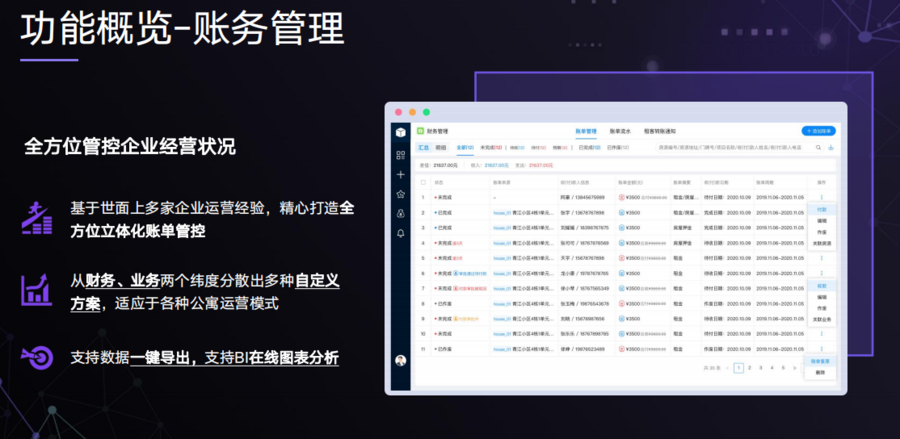Click the user avatar in sidebar
The image size is (900, 439).
click(401, 360)
